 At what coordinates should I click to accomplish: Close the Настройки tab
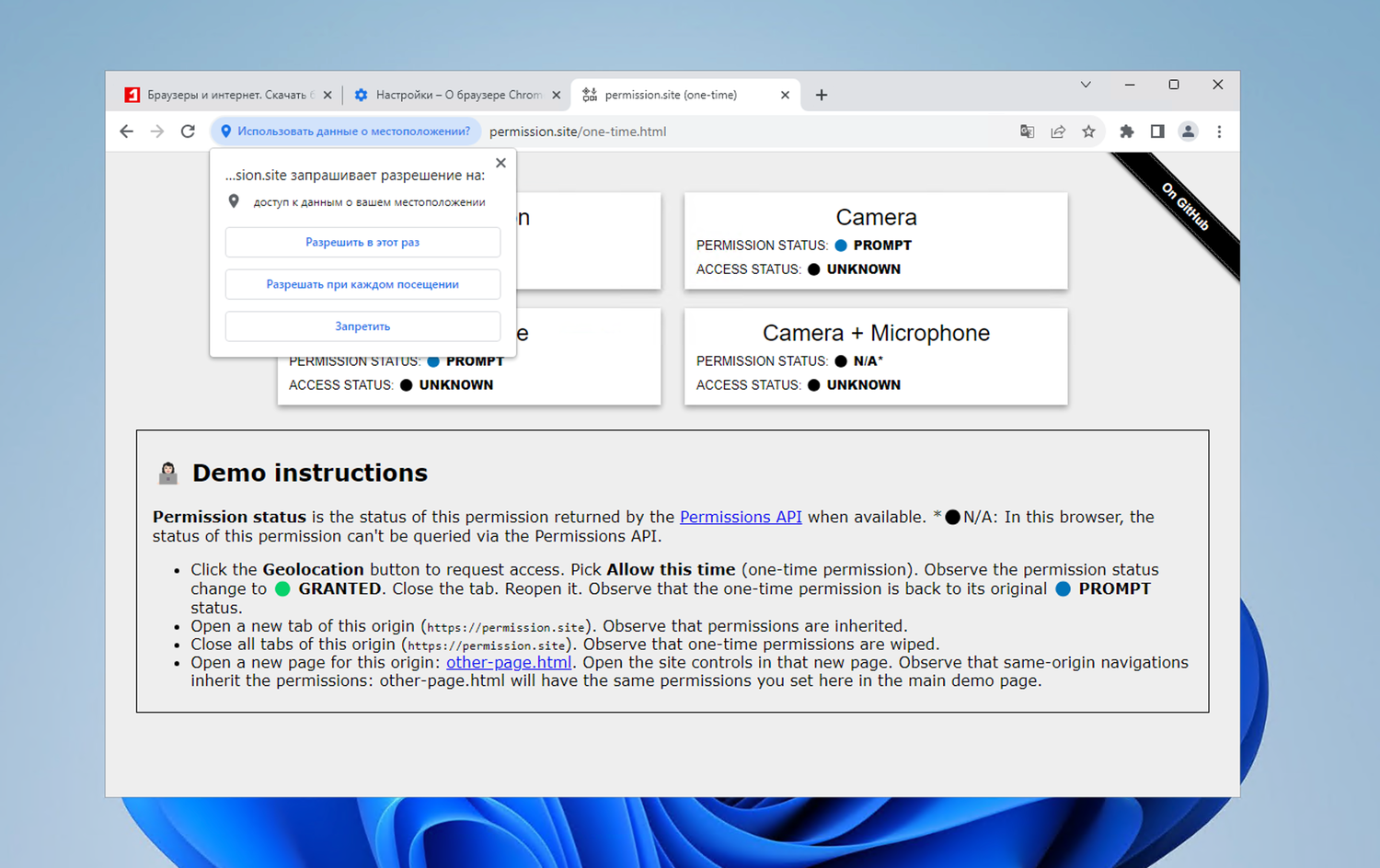click(556, 95)
